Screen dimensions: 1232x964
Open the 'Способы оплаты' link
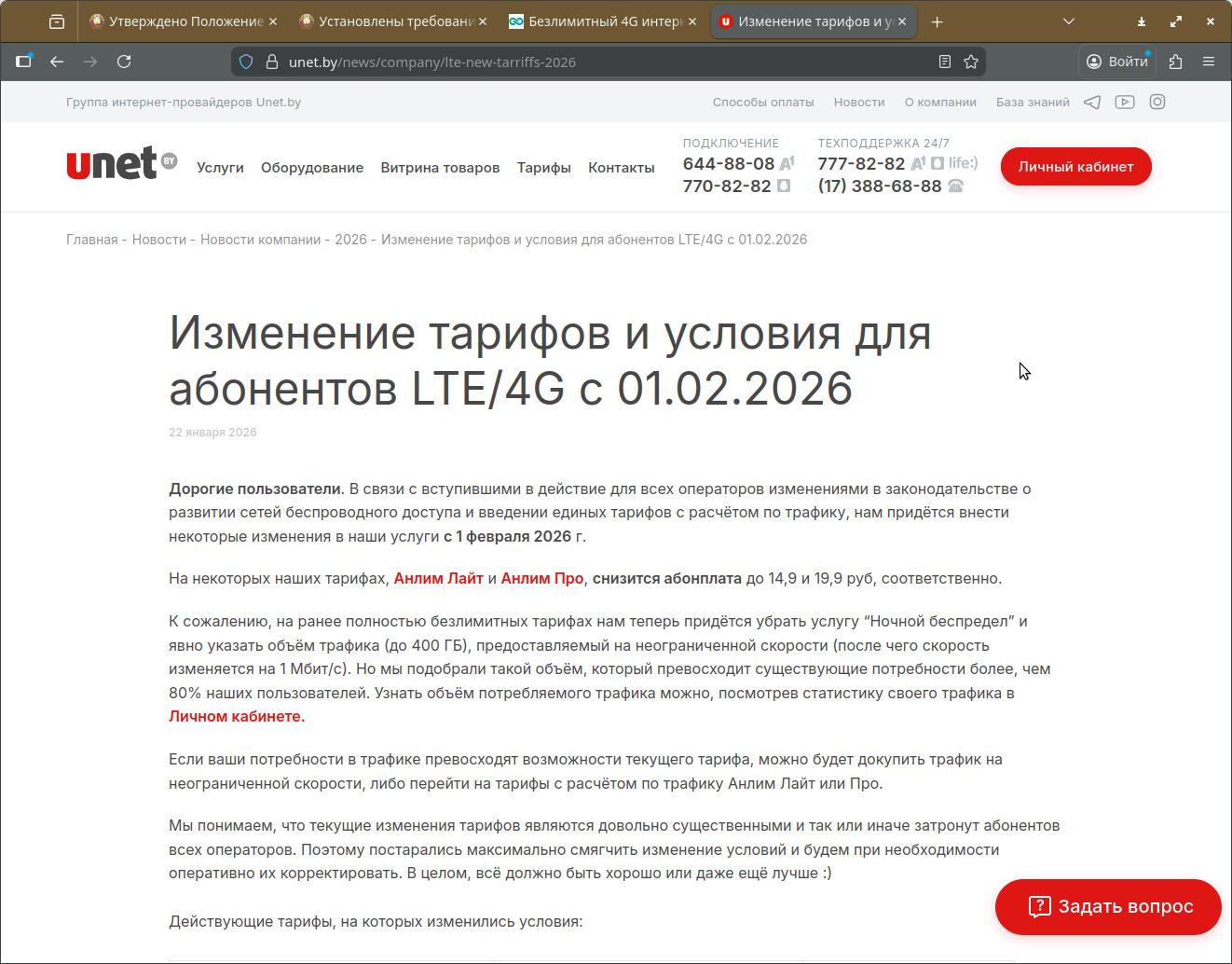coord(763,102)
